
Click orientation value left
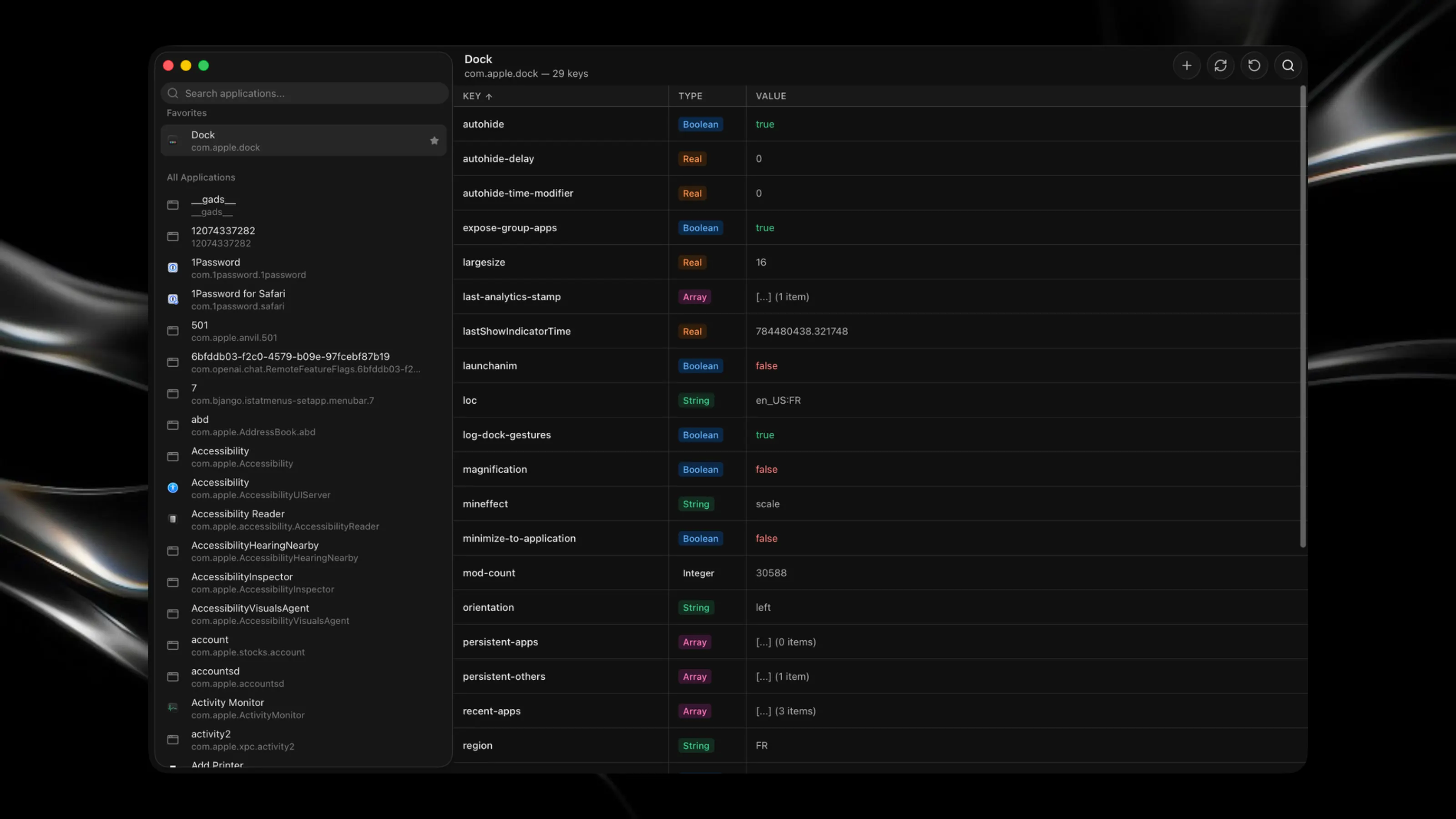coord(763,607)
